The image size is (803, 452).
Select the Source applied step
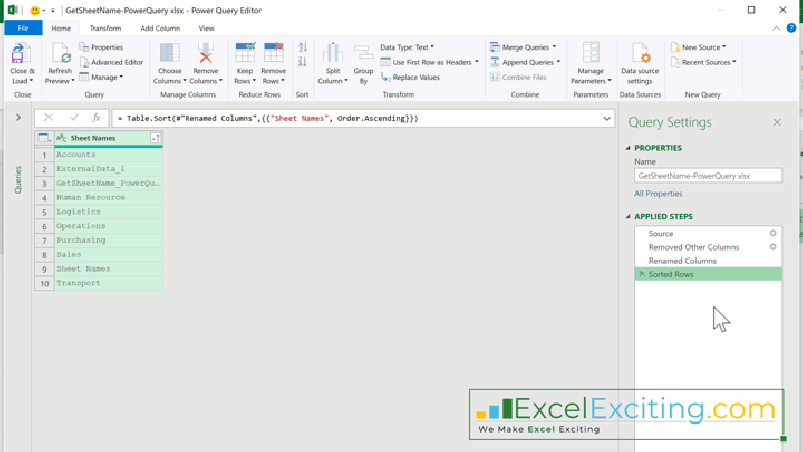pos(708,233)
